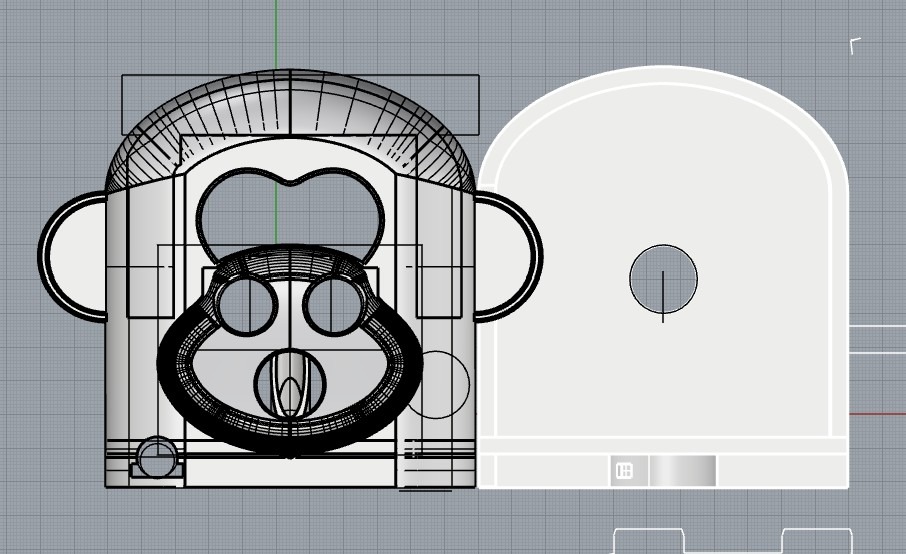Screen dimensions: 906x554
Task: Select the shaded gradient rectangle on white panel base
Action: coord(682,471)
